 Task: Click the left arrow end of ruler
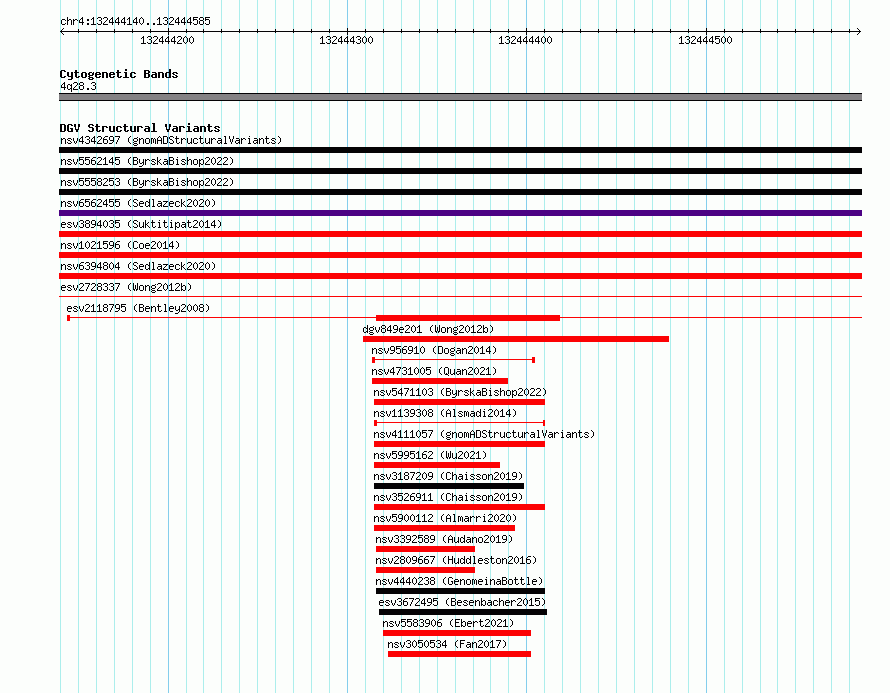coord(62,32)
